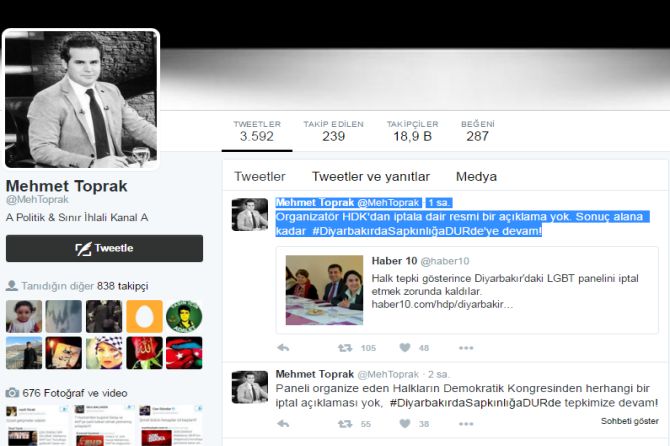The image size is (670, 446).
Task: Open the green circular badge follower avatar
Action: point(184,316)
